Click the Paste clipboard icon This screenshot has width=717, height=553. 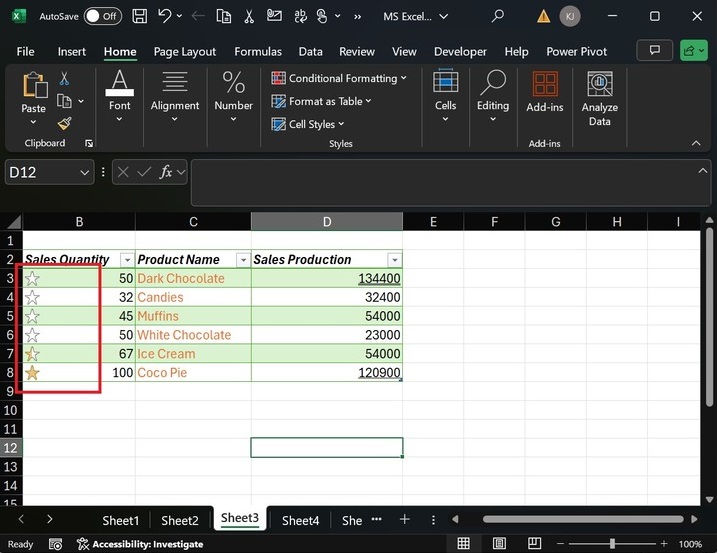point(34,87)
